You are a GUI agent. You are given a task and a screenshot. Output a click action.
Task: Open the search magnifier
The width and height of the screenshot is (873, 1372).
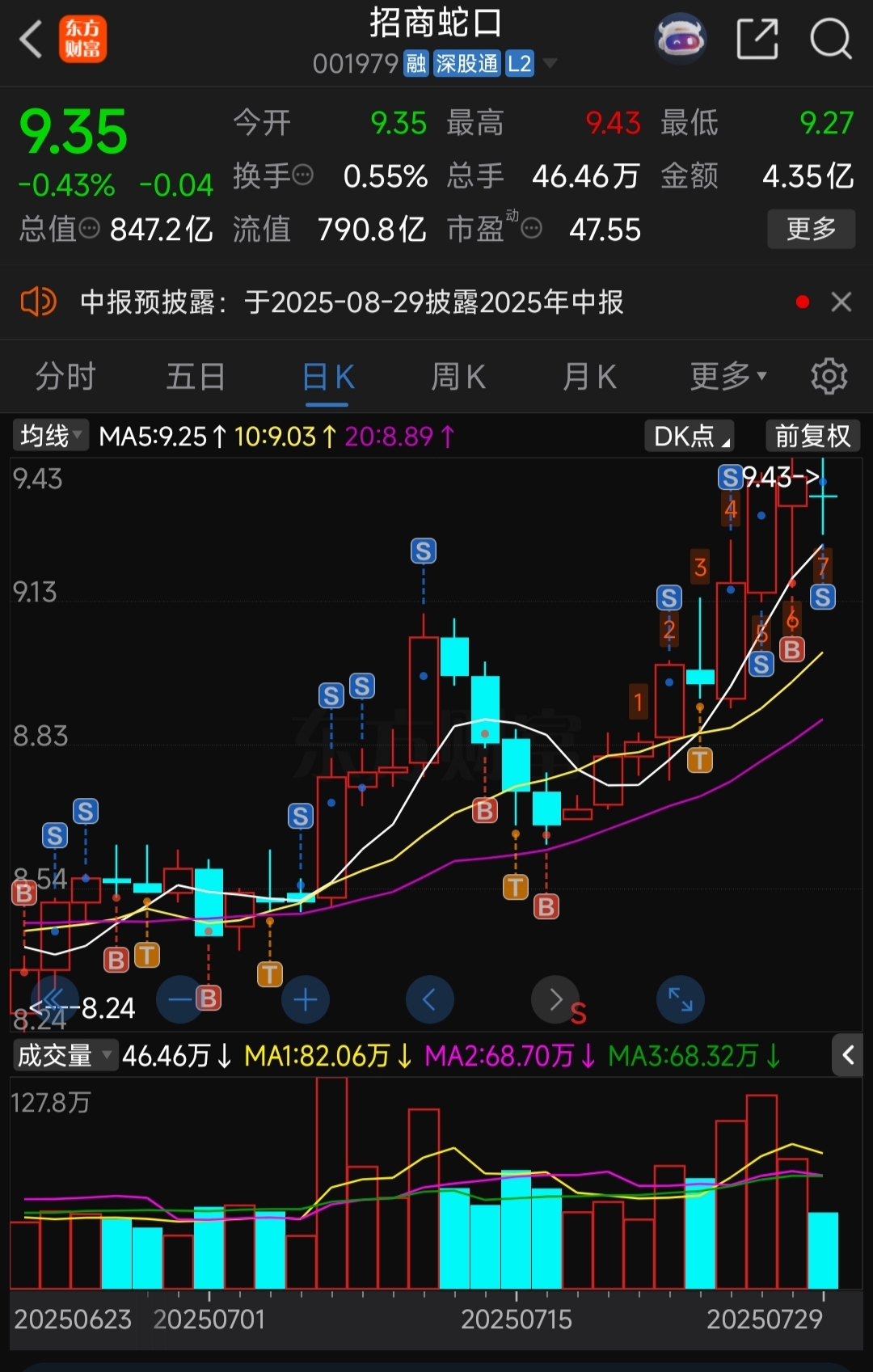[x=831, y=39]
